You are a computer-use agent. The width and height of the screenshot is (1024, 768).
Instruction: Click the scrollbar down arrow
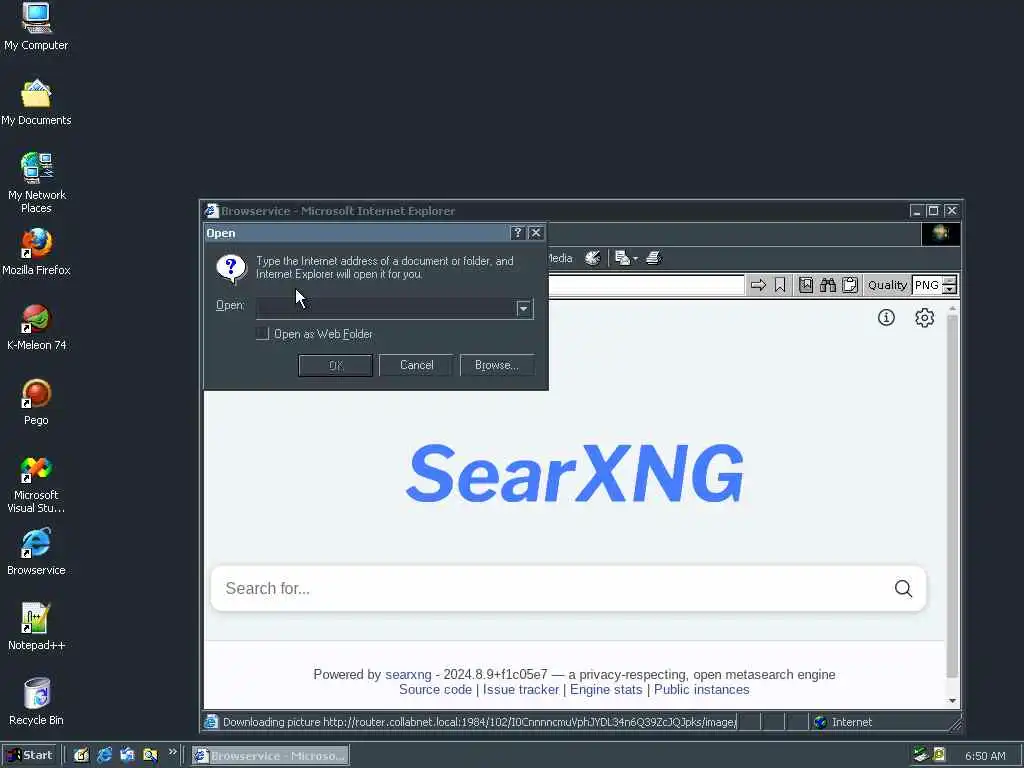[952, 701]
